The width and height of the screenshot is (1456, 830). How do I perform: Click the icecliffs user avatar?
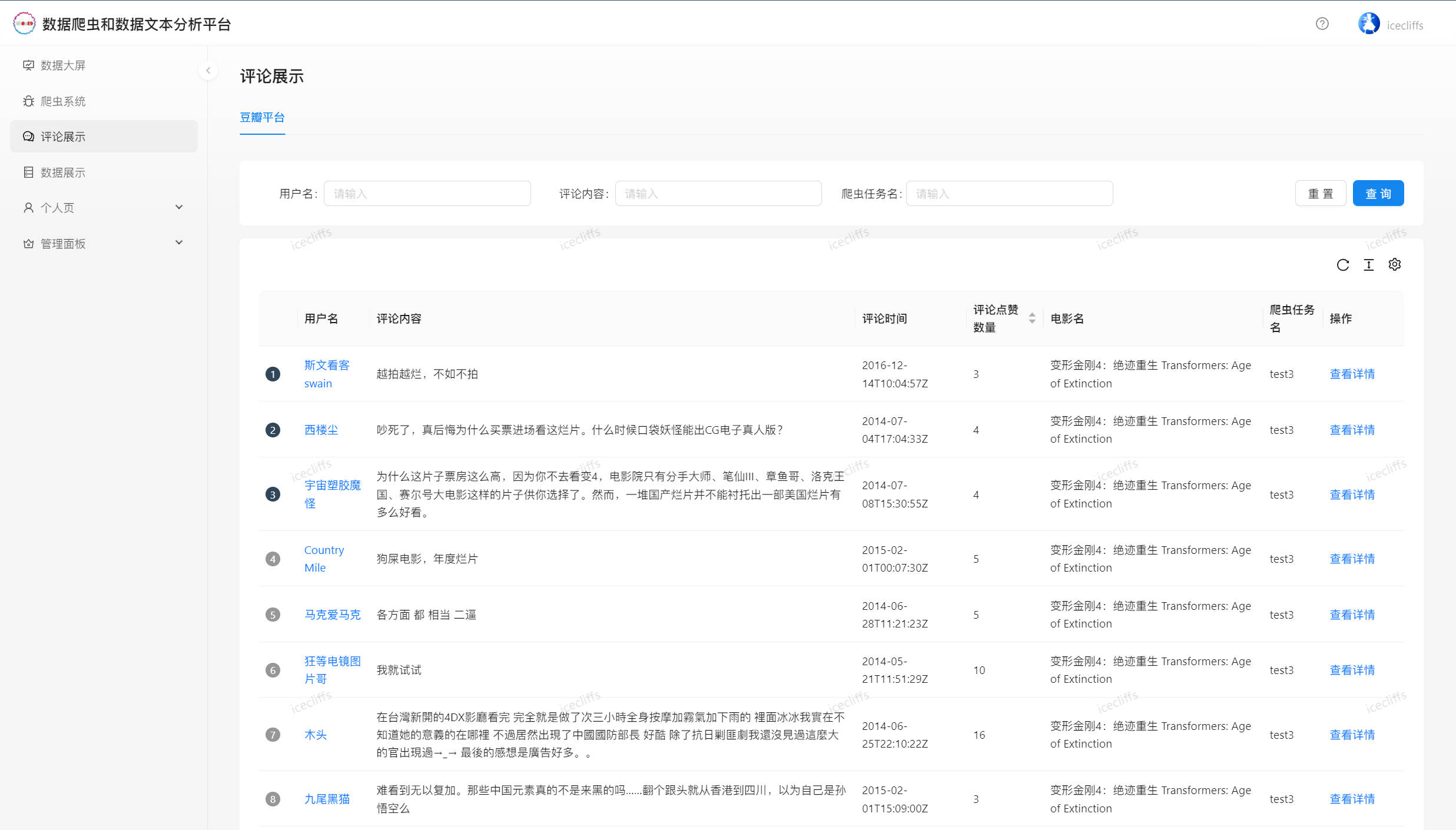[x=1368, y=24]
